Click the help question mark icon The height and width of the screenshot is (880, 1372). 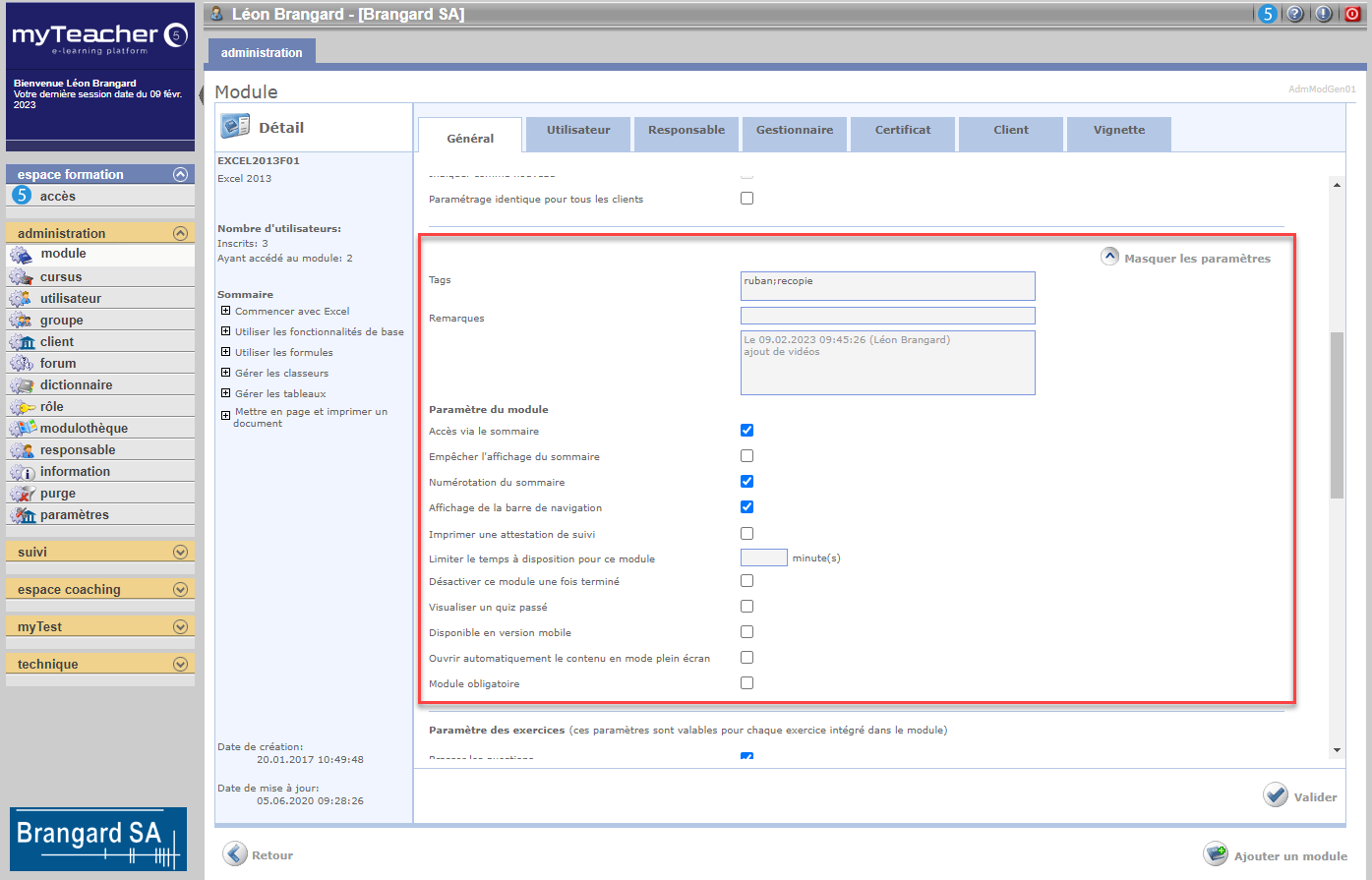pyautogui.click(x=1295, y=14)
